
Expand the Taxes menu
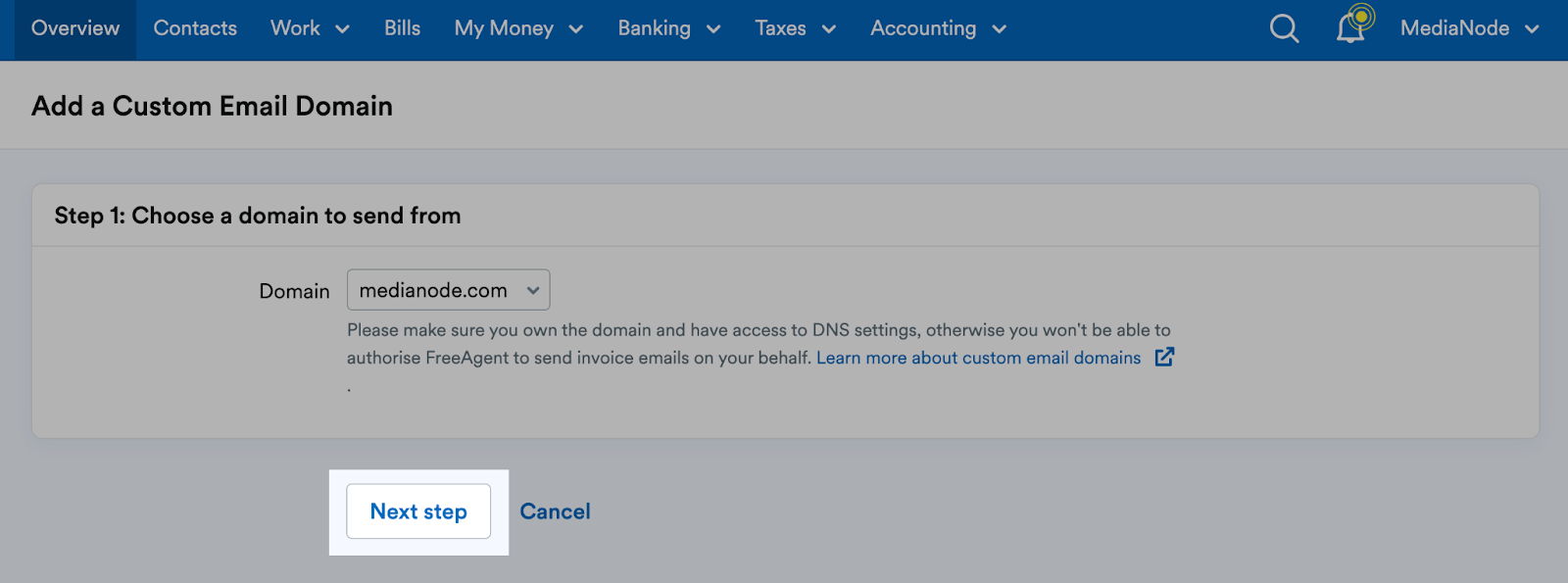click(795, 28)
